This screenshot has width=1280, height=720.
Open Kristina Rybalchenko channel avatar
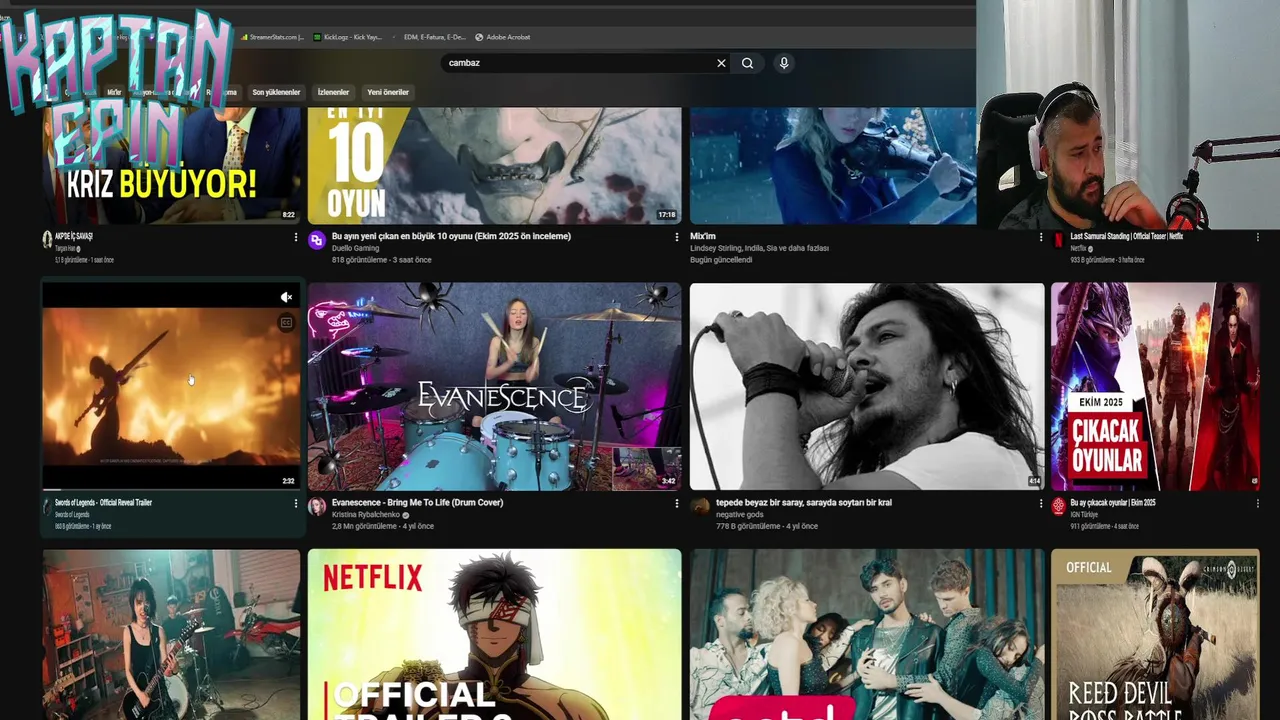pos(317,506)
